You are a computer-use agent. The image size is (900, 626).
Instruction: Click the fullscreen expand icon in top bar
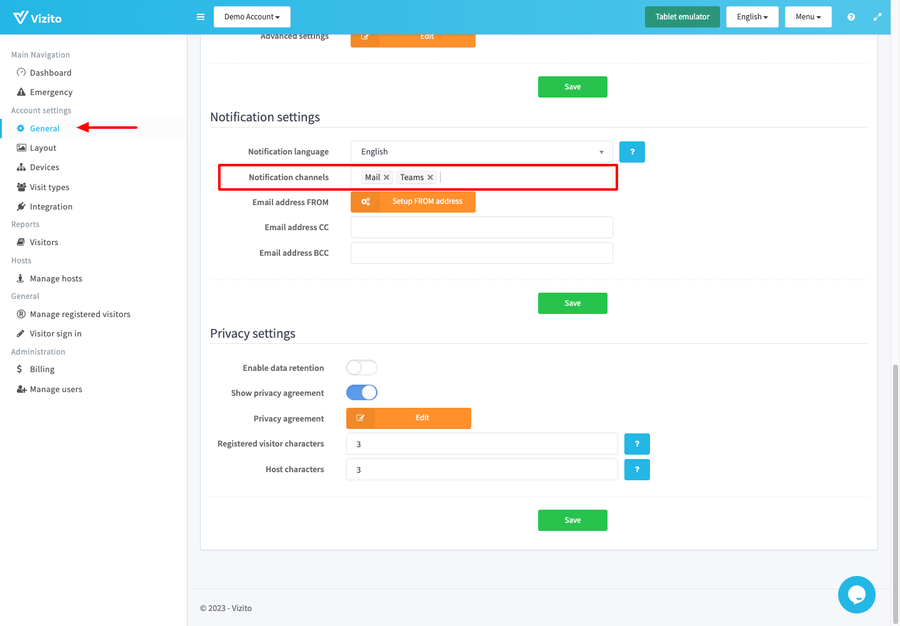tap(877, 17)
